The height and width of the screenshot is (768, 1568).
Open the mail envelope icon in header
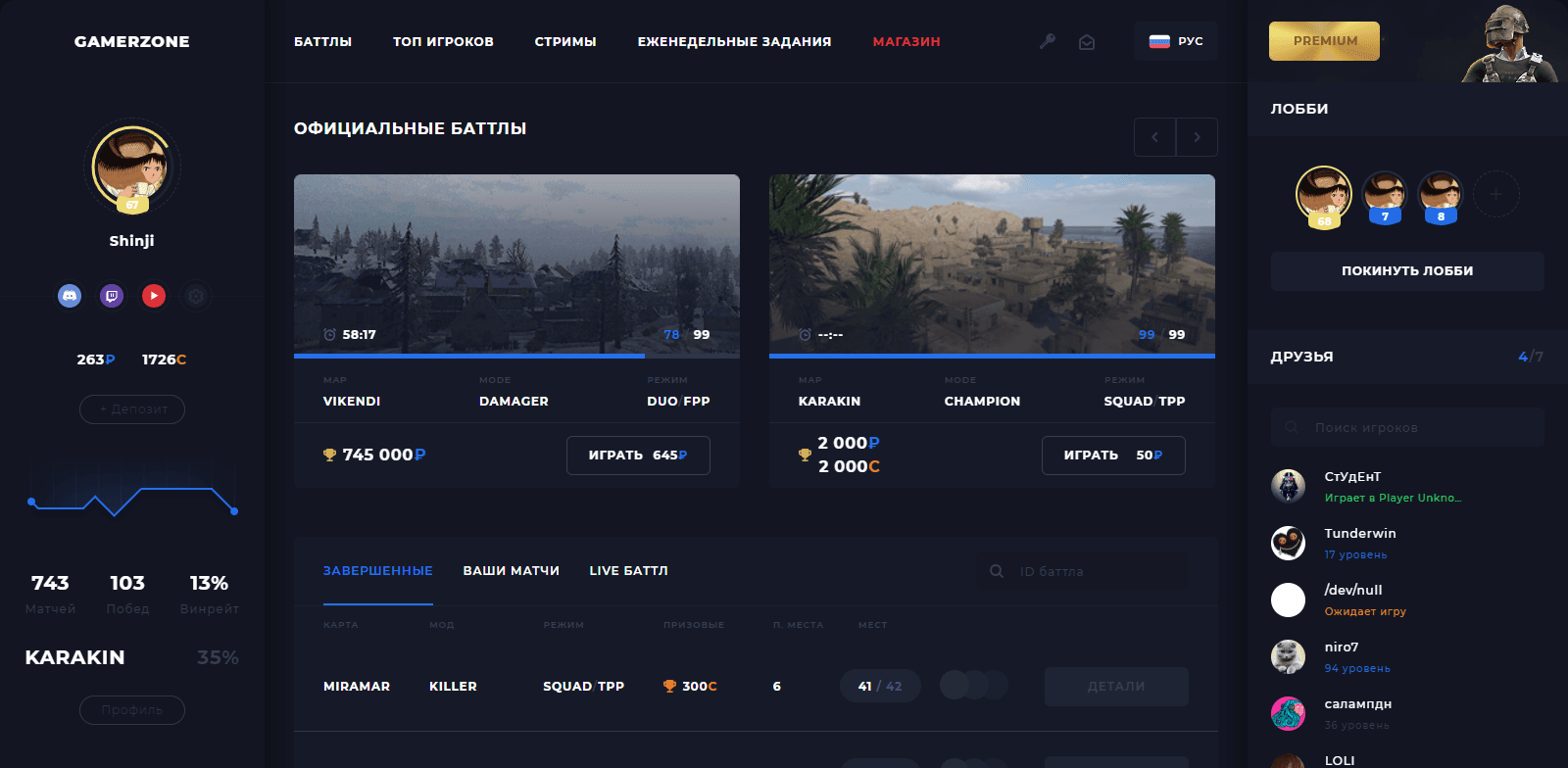1087,42
